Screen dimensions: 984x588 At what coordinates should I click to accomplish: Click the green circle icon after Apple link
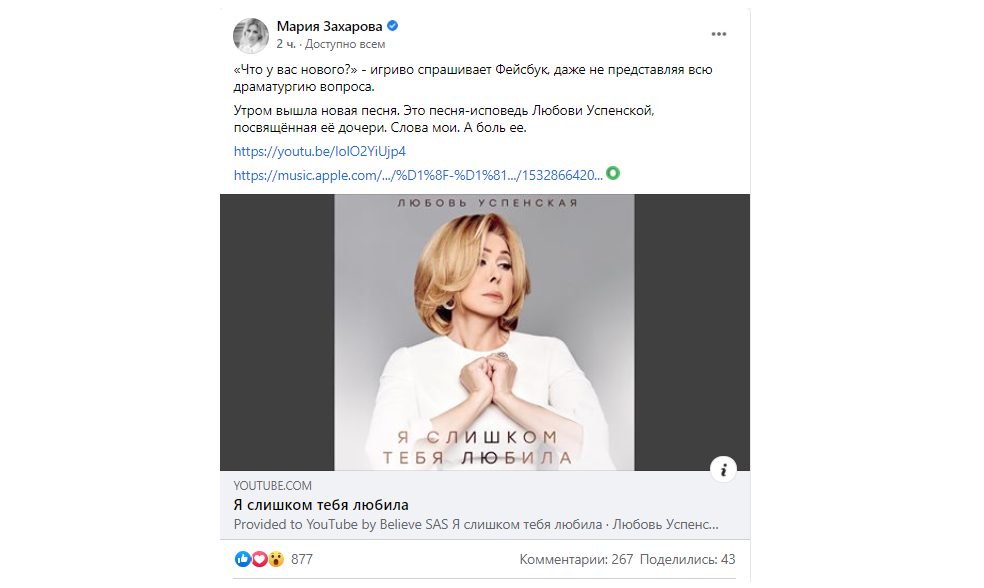click(x=614, y=173)
